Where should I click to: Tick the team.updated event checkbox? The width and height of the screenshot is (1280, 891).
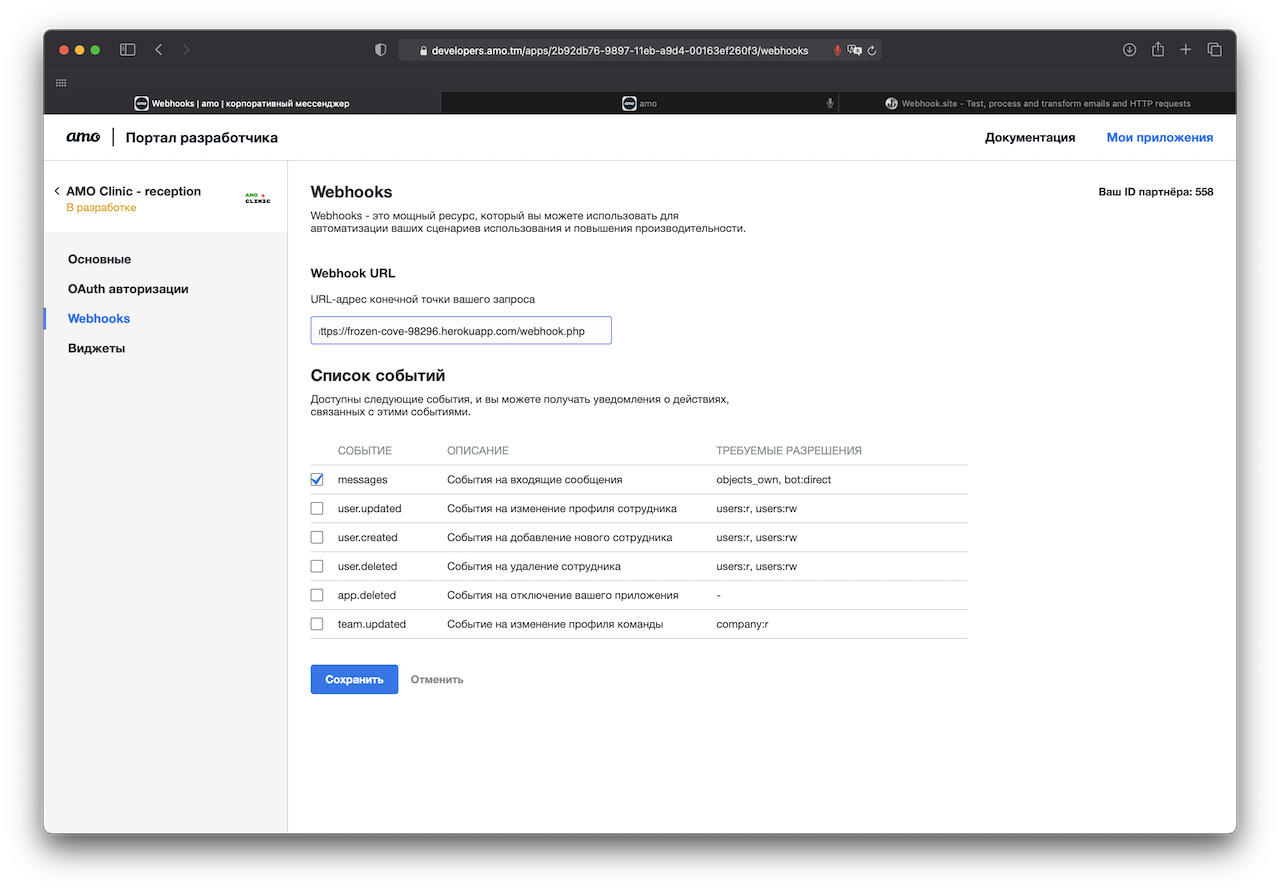[x=317, y=624]
